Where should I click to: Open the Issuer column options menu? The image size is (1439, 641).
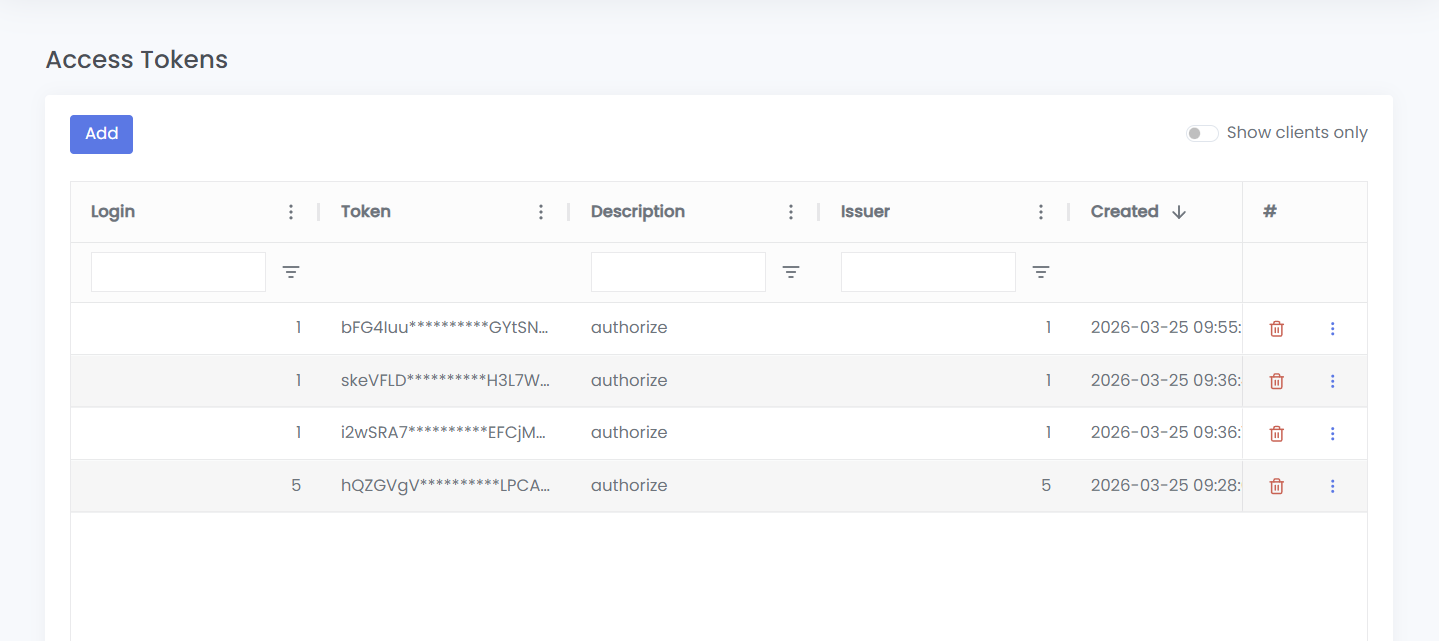point(1041,212)
